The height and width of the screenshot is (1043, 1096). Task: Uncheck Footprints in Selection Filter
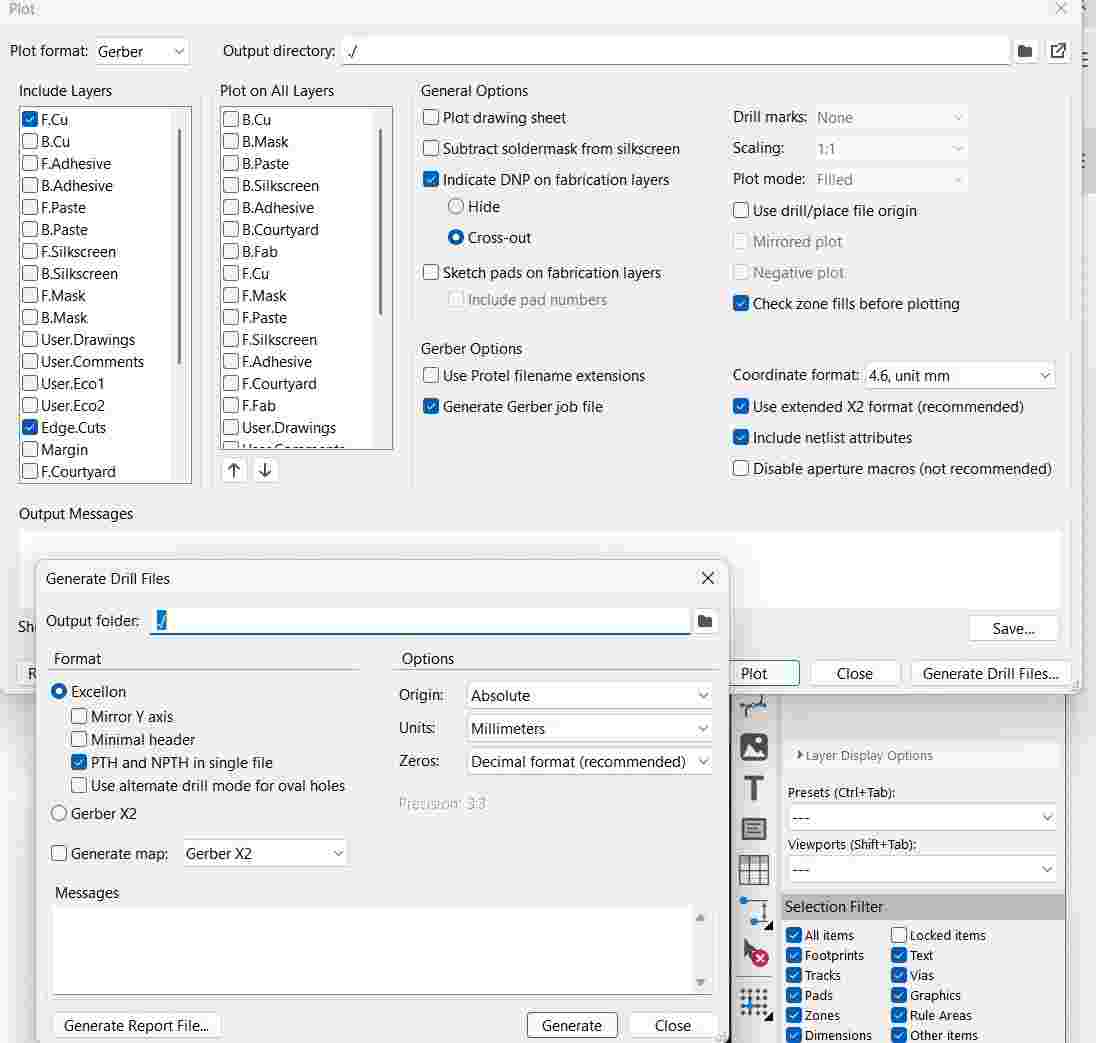(x=793, y=955)
